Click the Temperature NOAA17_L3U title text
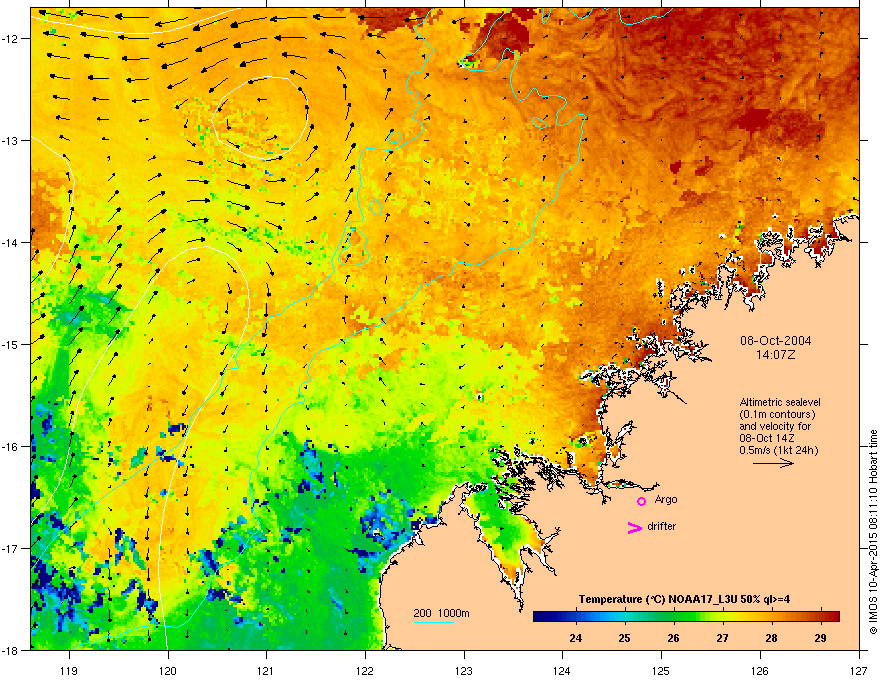The height and width of the screenshot is (680, 880). coord(684,599)
